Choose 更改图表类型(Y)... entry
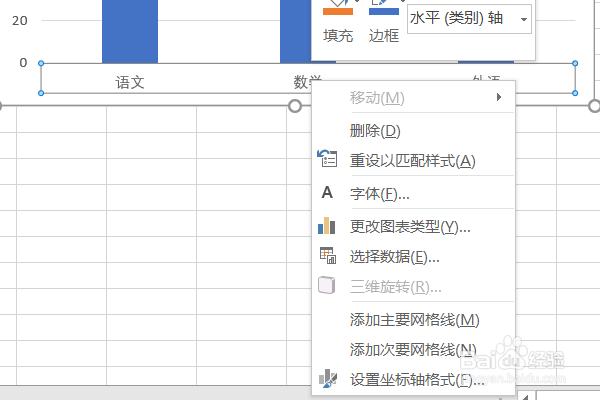 pyautogui.click(x=413, y=227)
